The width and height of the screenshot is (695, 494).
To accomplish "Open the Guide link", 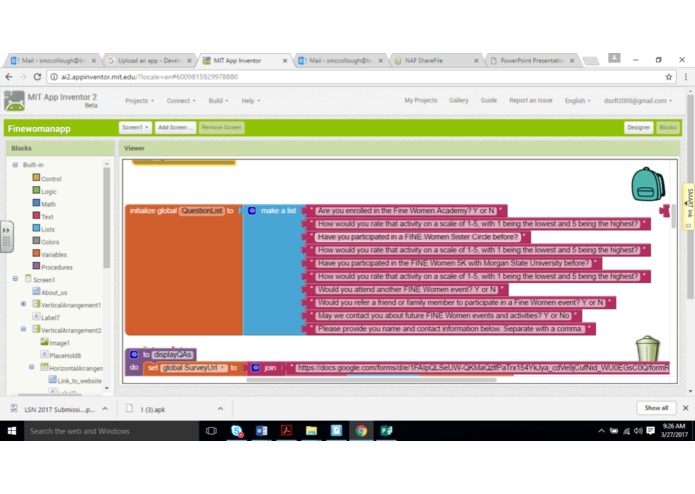I will 488,101.
